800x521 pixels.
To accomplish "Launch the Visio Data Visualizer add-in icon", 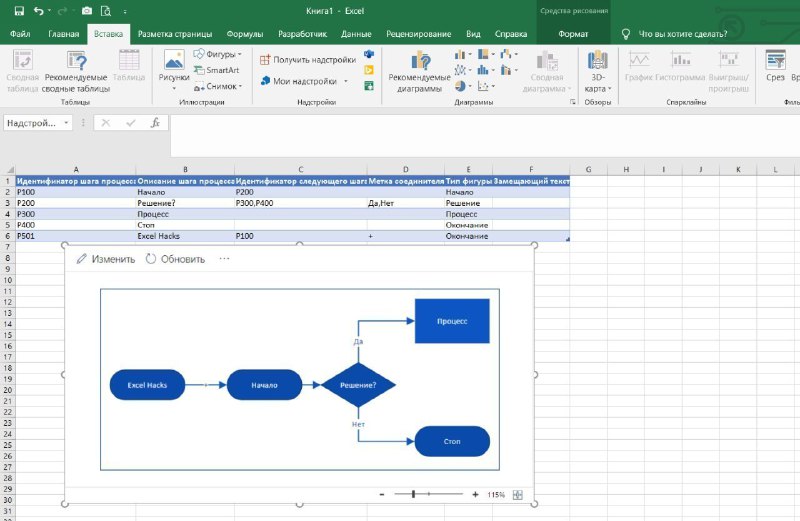I will (x=369, y=54).
